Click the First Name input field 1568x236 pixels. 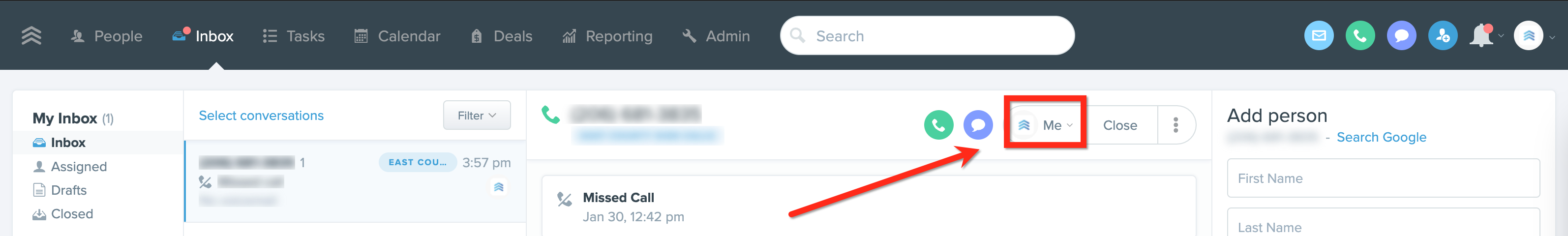coord(1383,178)
